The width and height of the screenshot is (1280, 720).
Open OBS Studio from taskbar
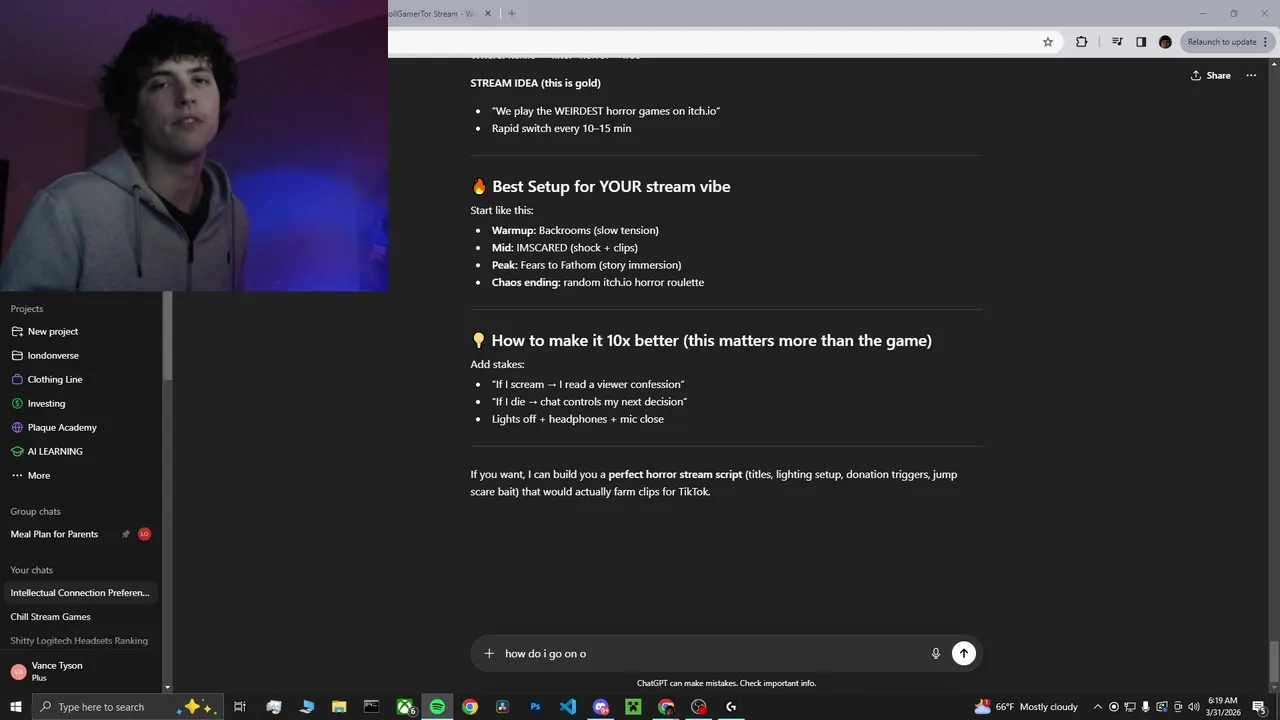click(x=699, y=707)
